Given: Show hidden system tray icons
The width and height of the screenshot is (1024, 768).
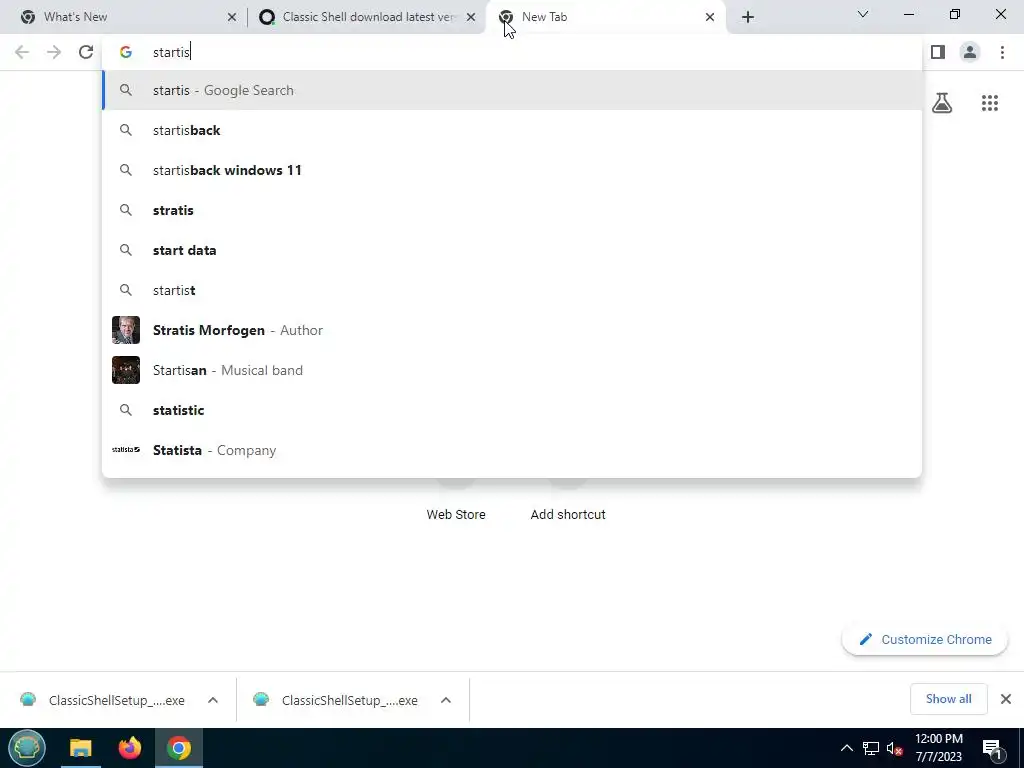Looking at the screenshot, I should pos(846,748).
